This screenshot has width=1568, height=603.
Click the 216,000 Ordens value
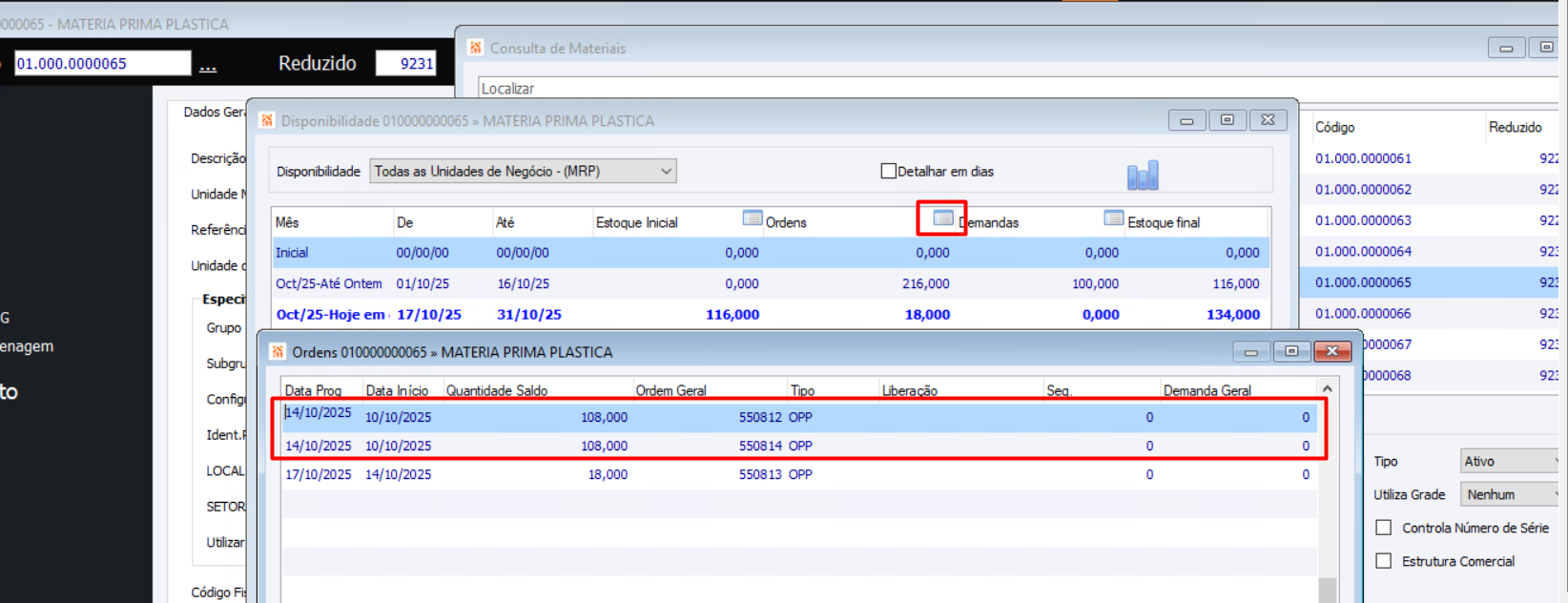[x=925, y=283]
